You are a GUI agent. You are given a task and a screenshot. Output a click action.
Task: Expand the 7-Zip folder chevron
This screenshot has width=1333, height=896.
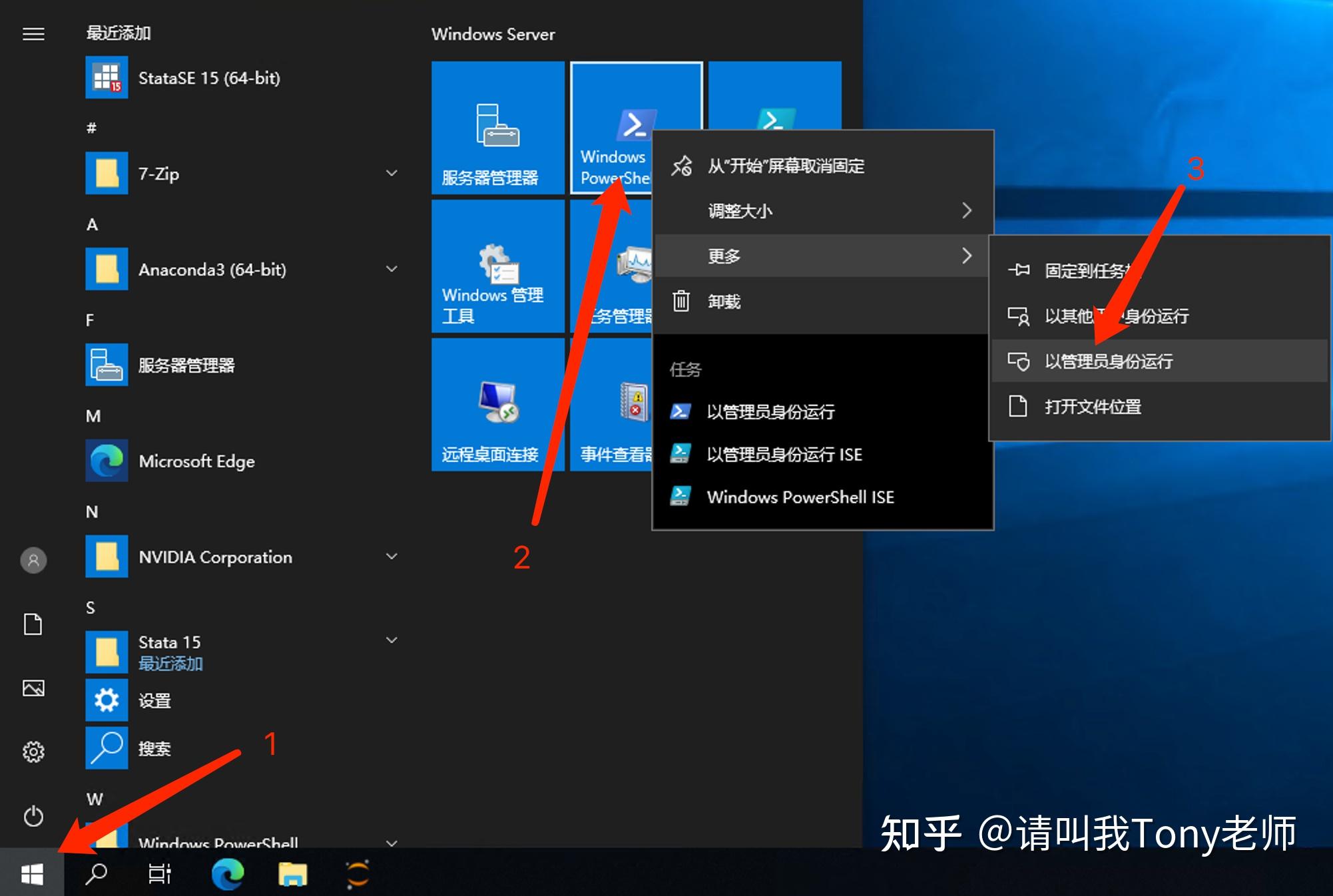click(392, 173)
